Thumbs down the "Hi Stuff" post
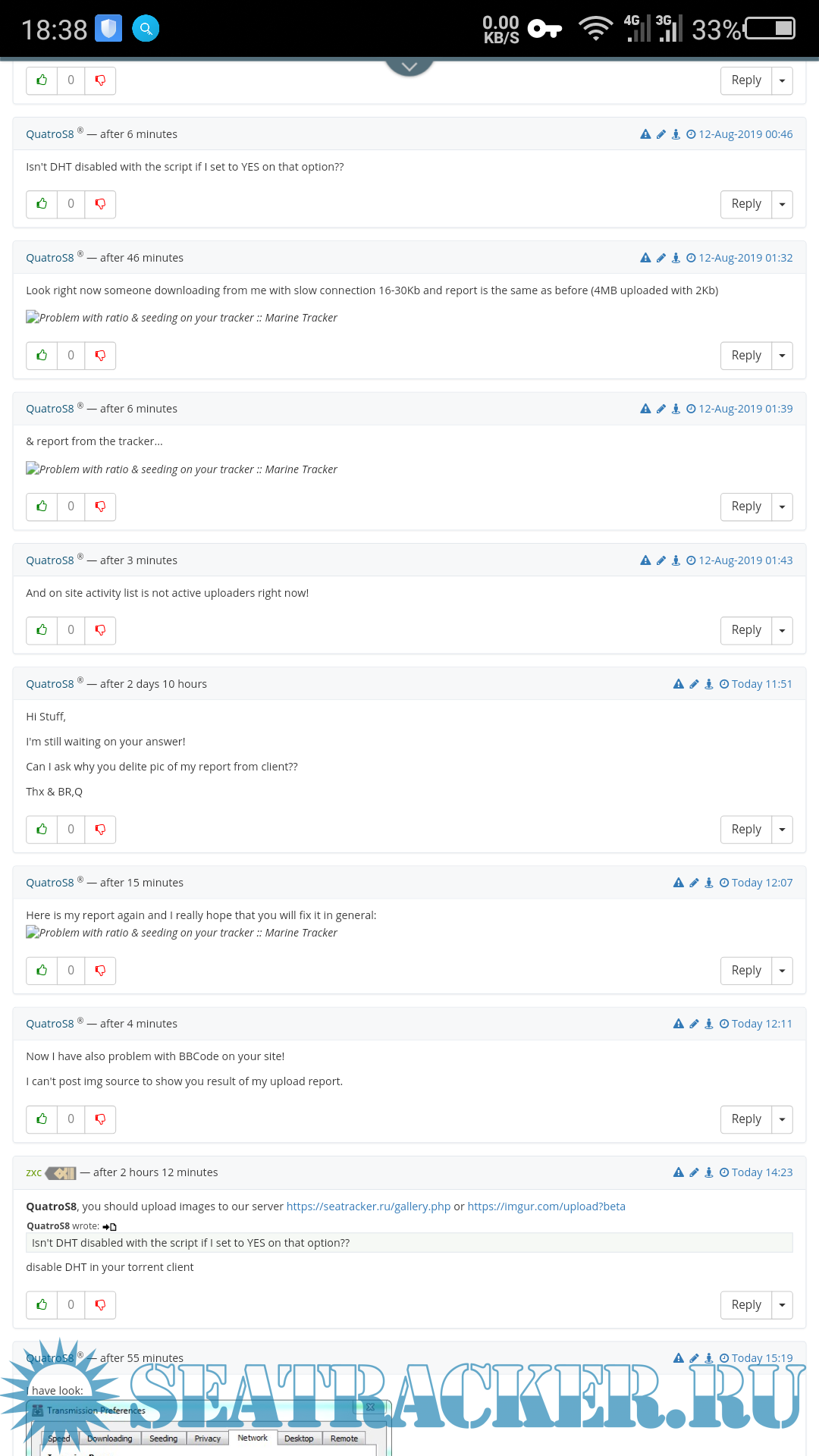 click(100, 830)
